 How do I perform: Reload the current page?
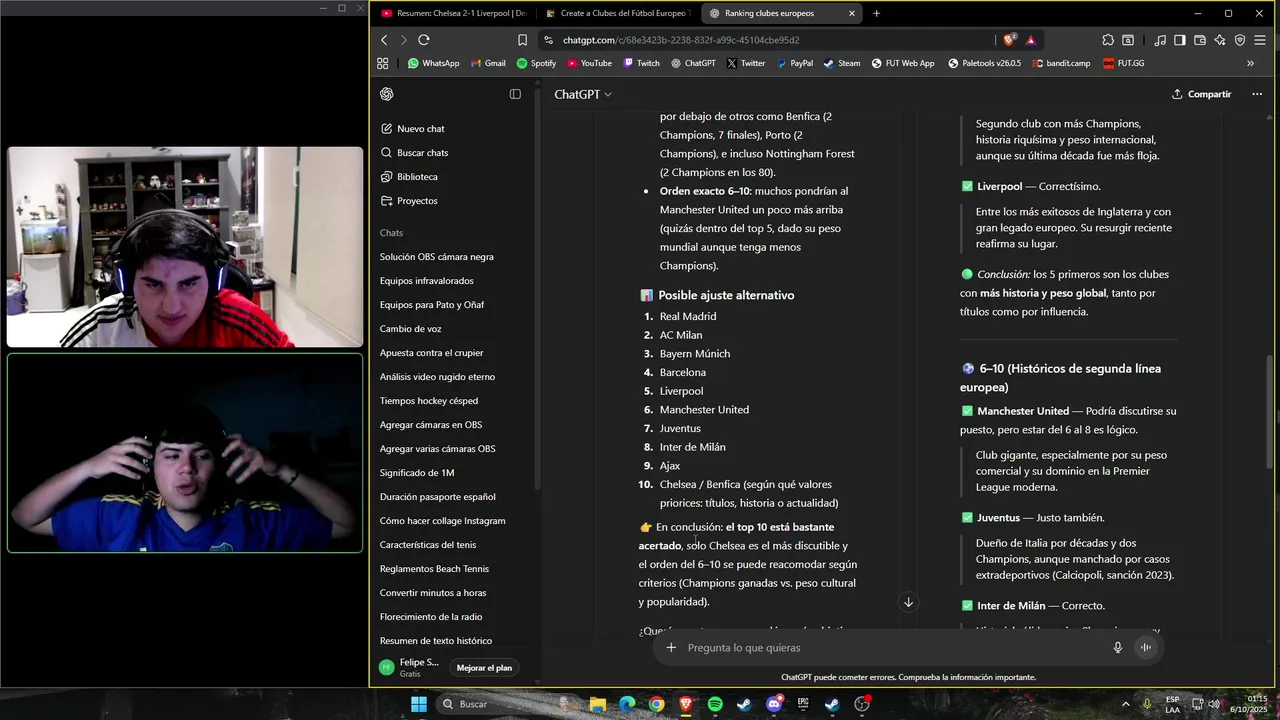(x=424, y=40)
